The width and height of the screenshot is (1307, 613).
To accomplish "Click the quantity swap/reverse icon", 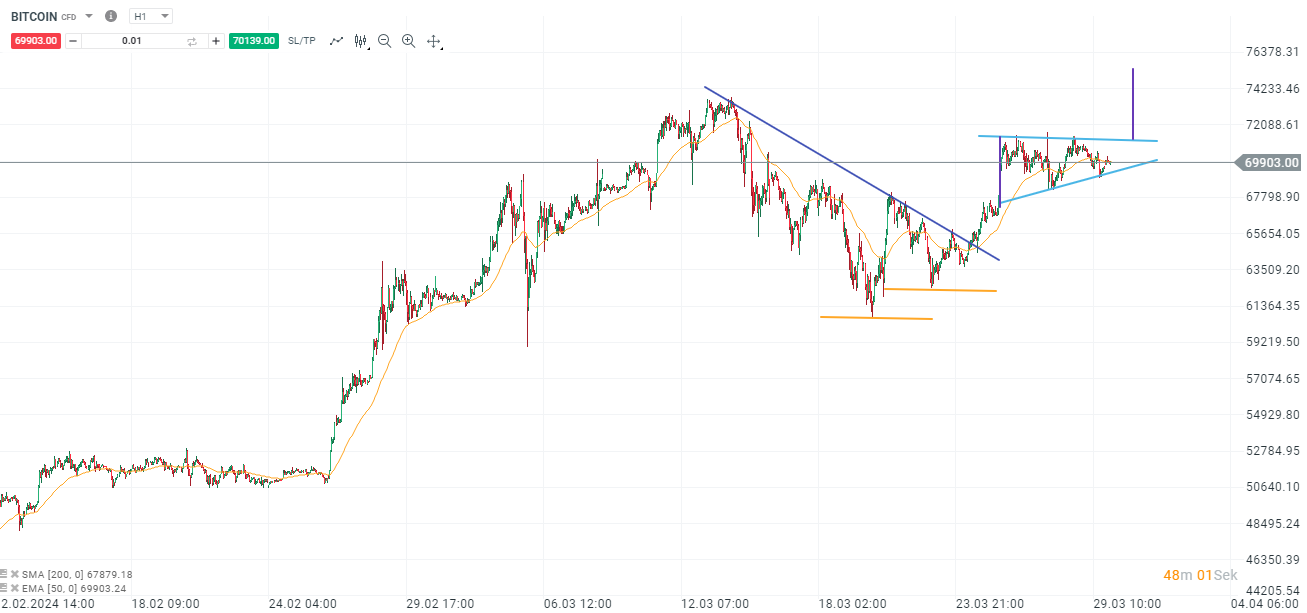I will click(x=192, y=41).
